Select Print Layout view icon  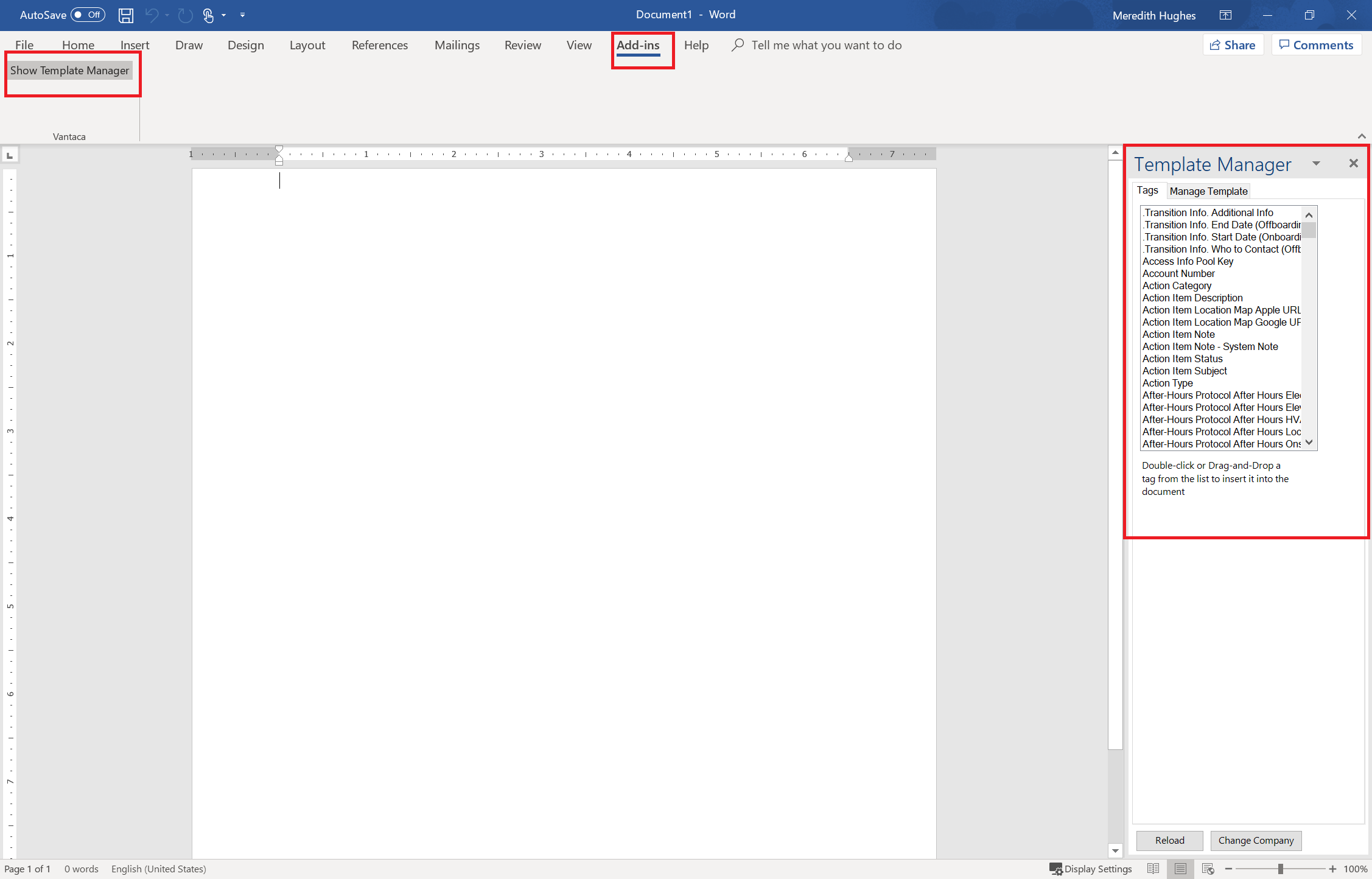1180,869
